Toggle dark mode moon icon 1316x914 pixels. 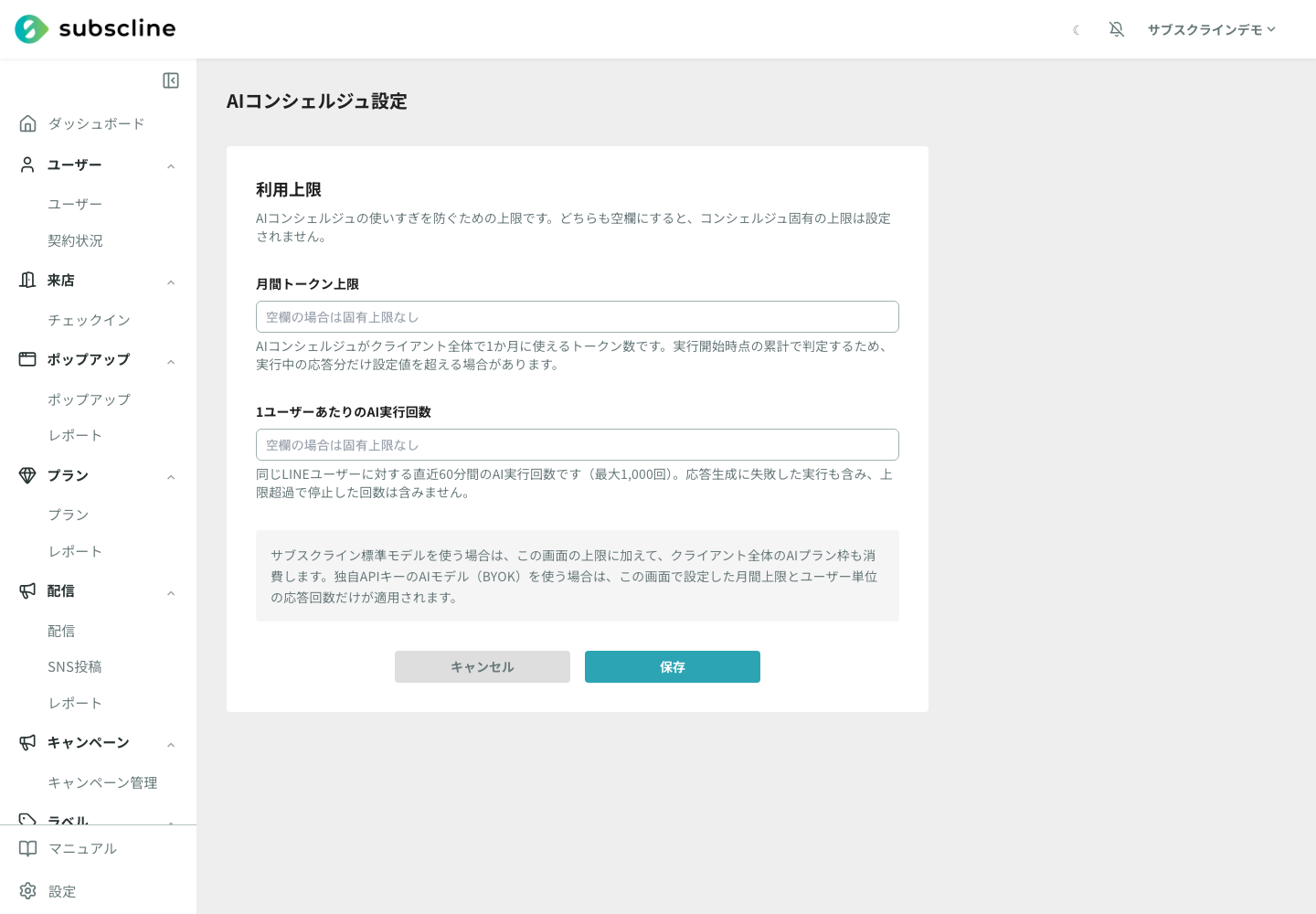(x=1077, y=30)
